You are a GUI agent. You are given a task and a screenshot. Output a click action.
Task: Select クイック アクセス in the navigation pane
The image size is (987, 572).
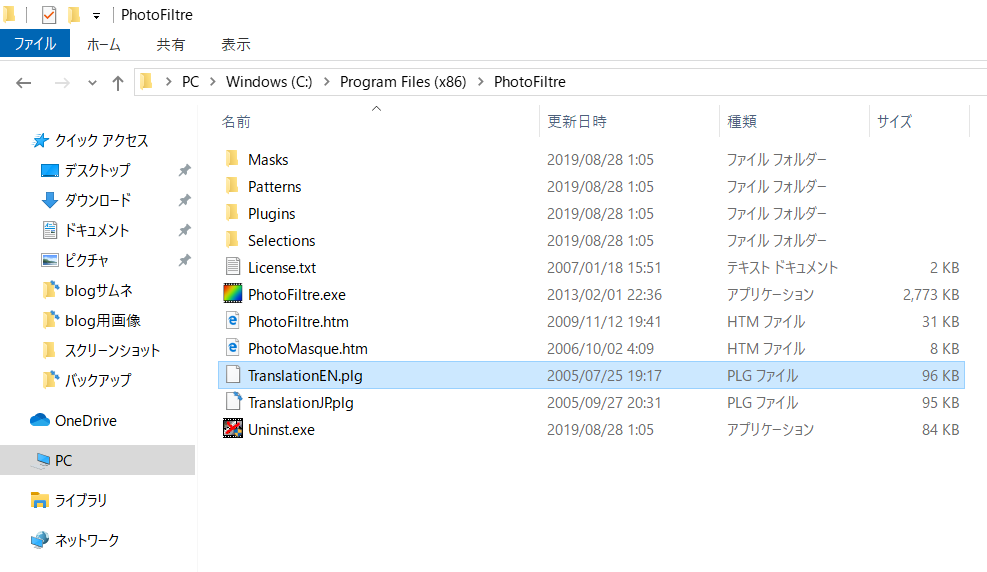(x=101, y=140)
